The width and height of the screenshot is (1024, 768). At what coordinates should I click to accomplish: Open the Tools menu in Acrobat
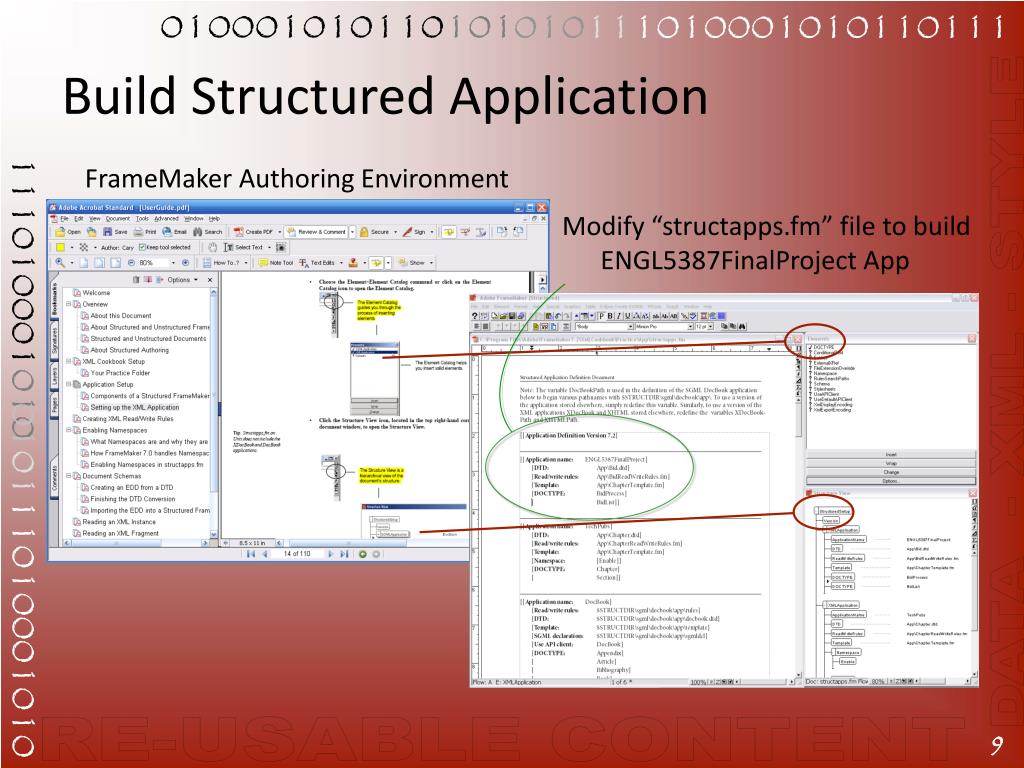tap(142, 219)
